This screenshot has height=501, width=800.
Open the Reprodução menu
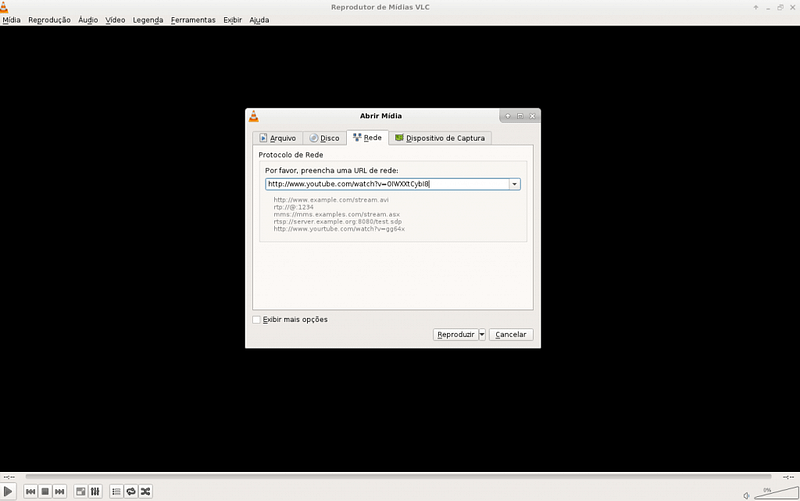point(49,20)
